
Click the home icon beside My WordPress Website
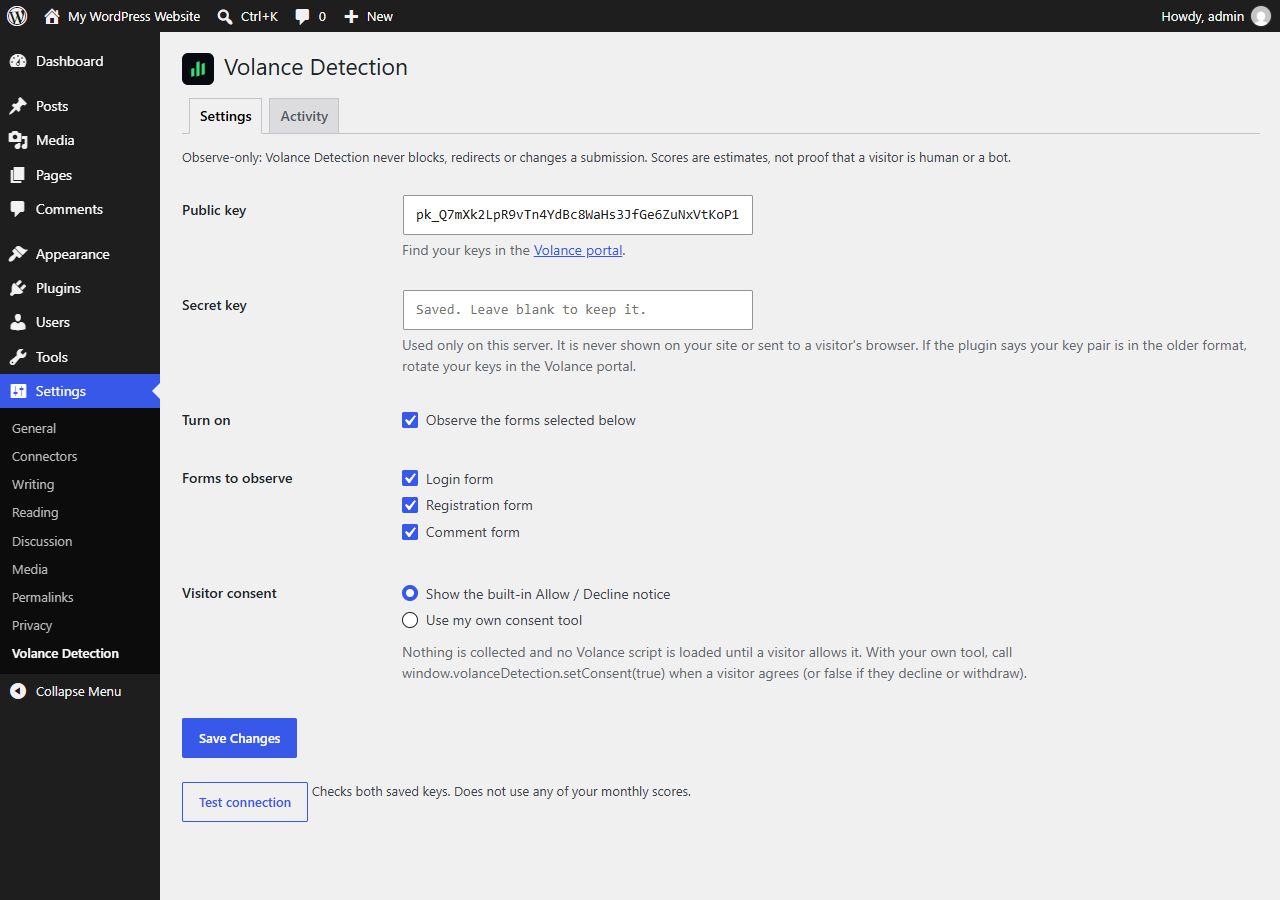tap(52, 16)
